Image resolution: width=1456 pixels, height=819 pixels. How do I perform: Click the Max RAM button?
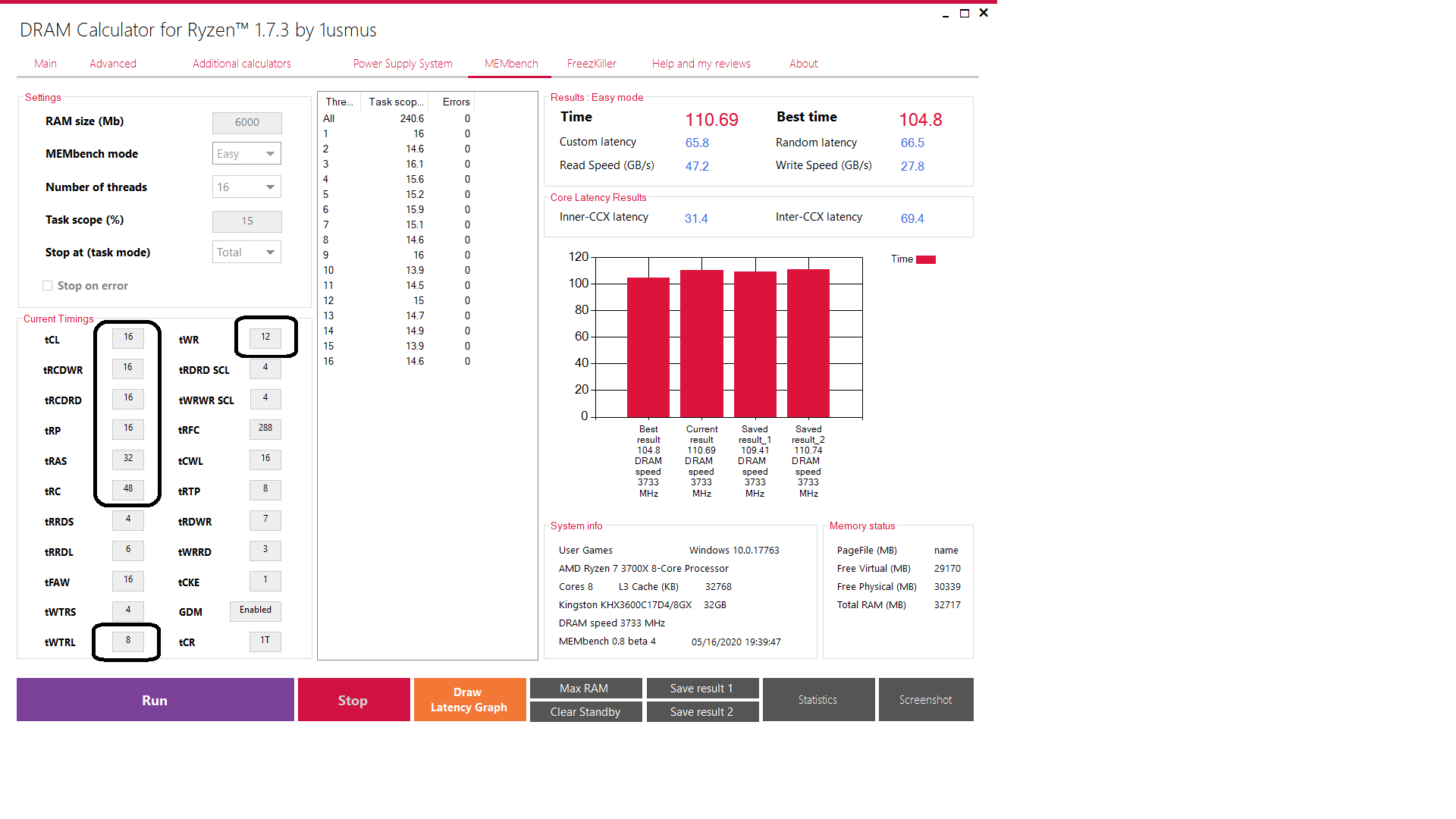point(585,689)
